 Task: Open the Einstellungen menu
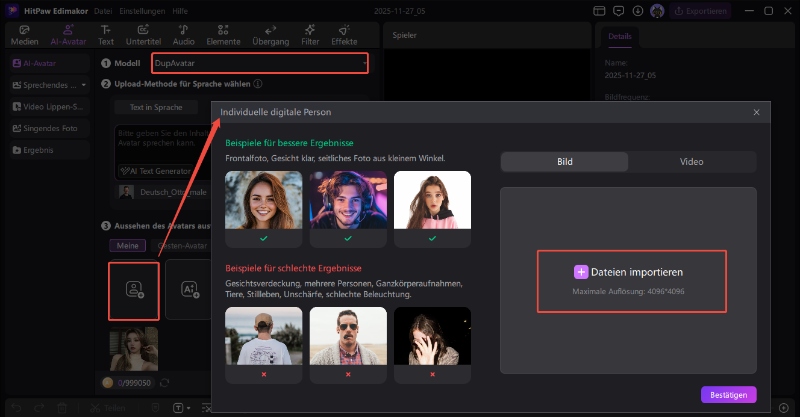tap(142, 11)
